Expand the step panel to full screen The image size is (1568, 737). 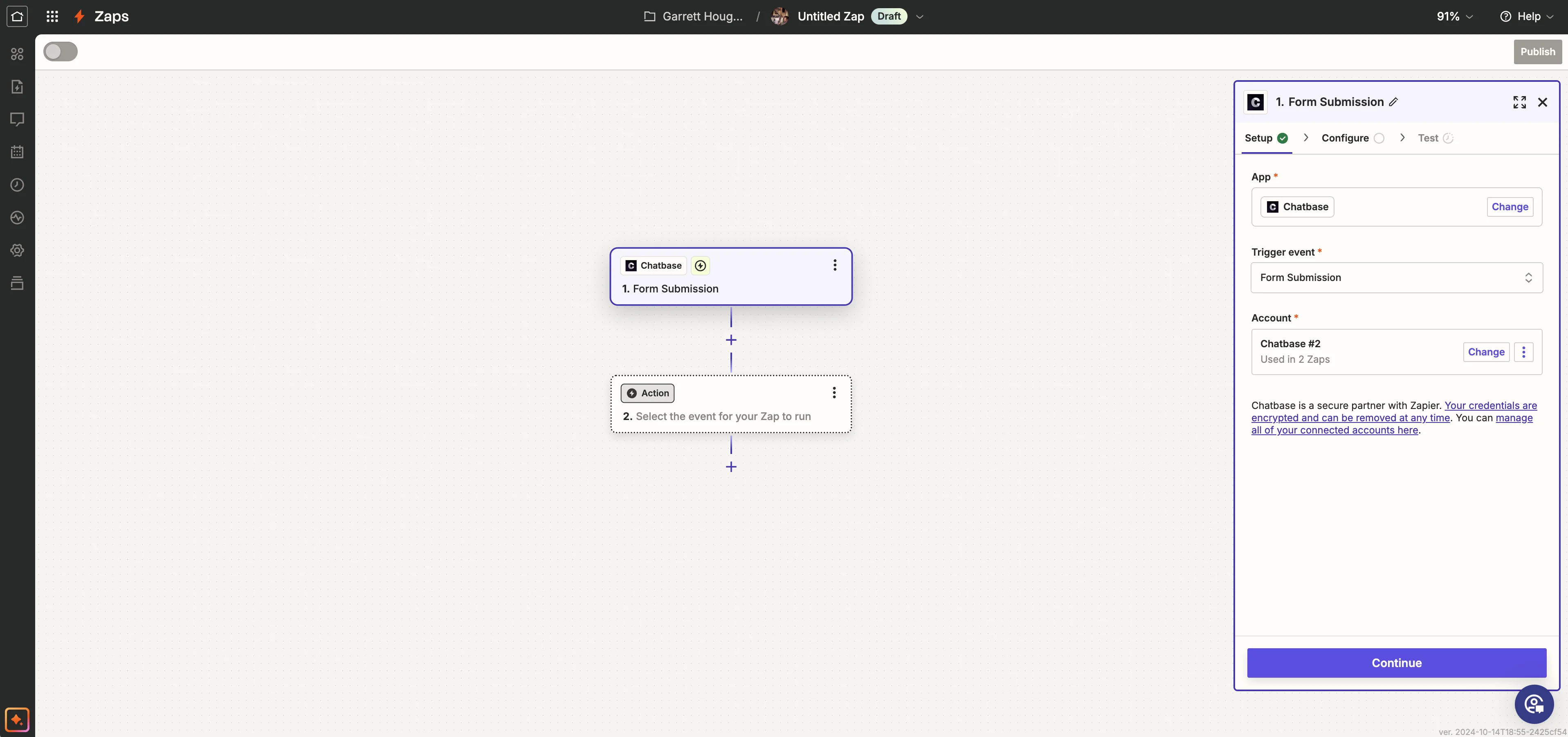tap(1519, 102)
